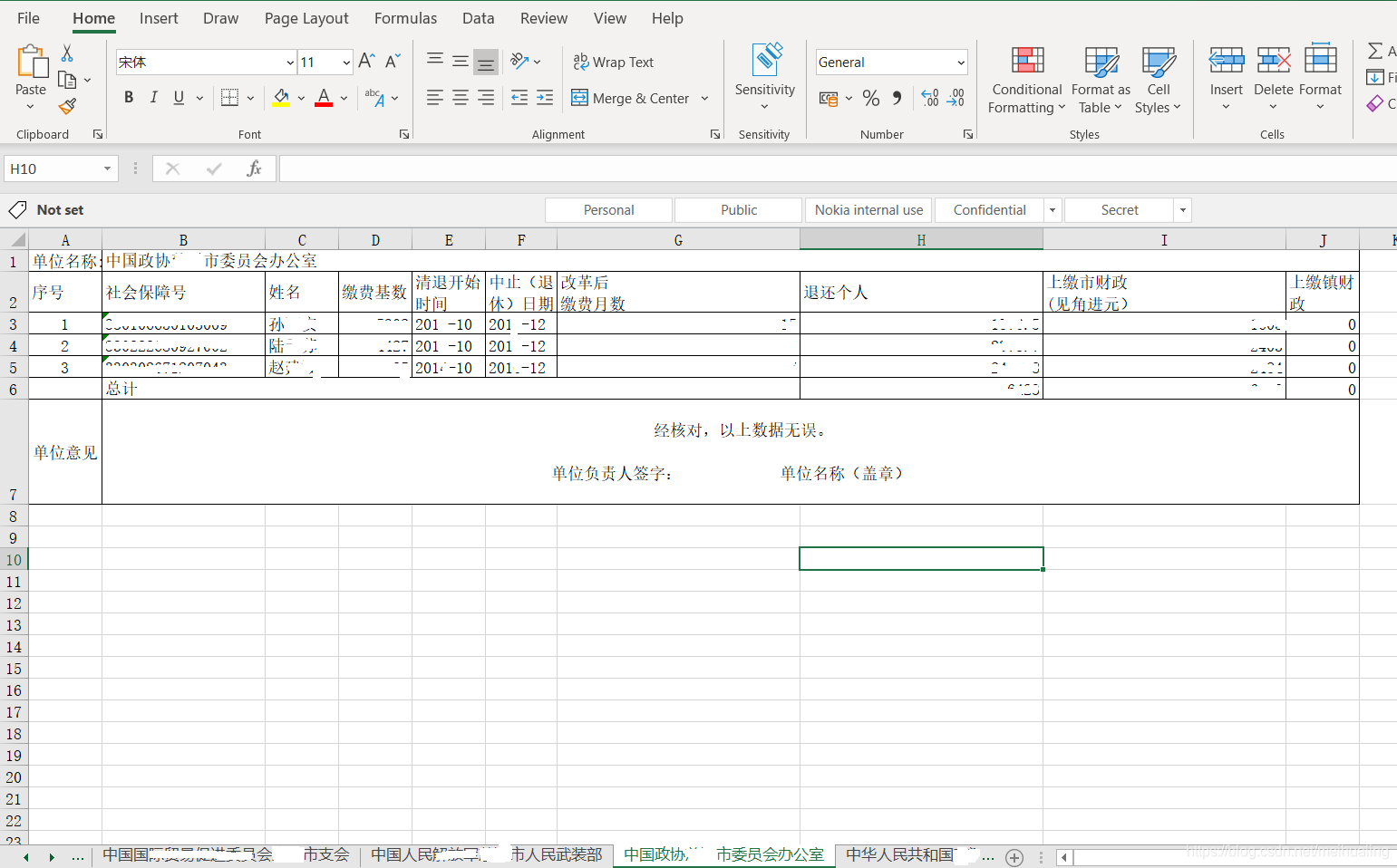Image resolution: width=1397 pixels, height=868 pixels.
Task: Switch to the Formulas ribbon tab
Action: [x=405, y=17]
